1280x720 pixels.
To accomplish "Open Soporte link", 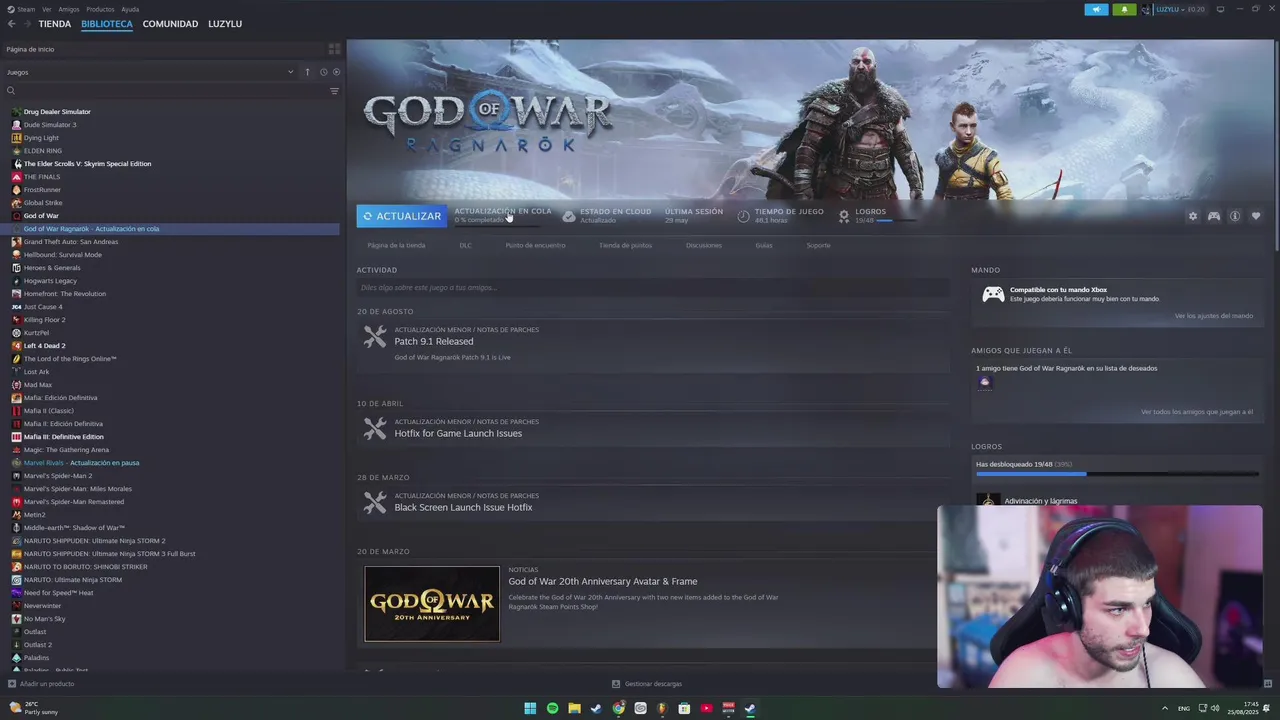I will 818,245.
